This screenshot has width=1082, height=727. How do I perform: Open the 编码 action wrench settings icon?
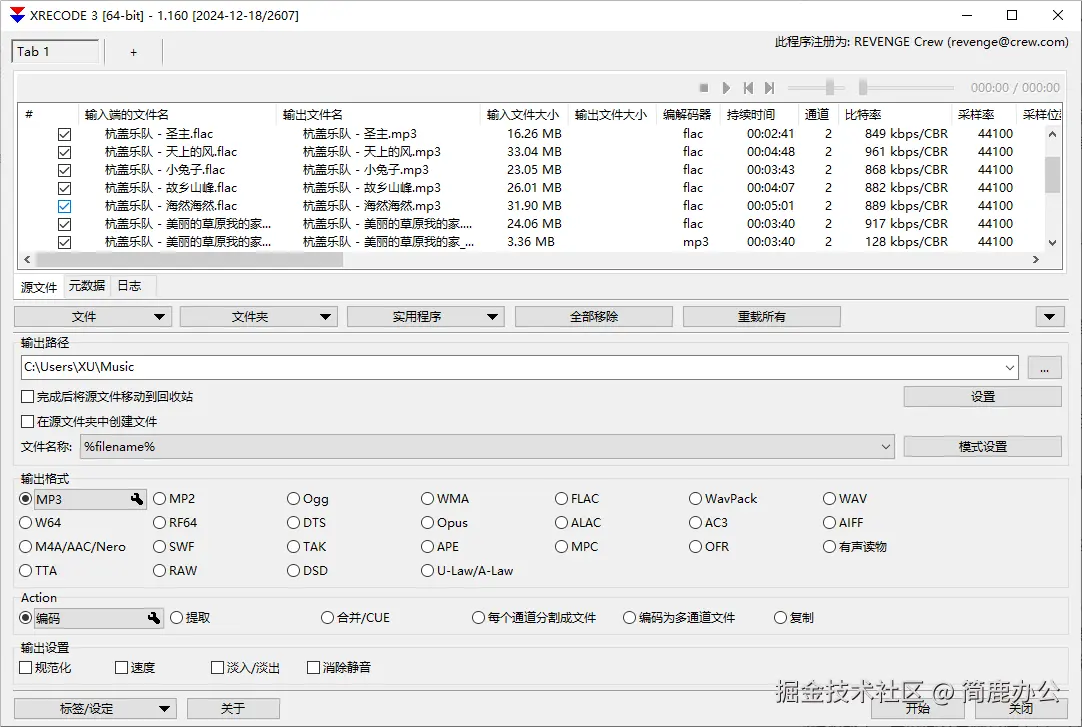(x=154, y=618)
